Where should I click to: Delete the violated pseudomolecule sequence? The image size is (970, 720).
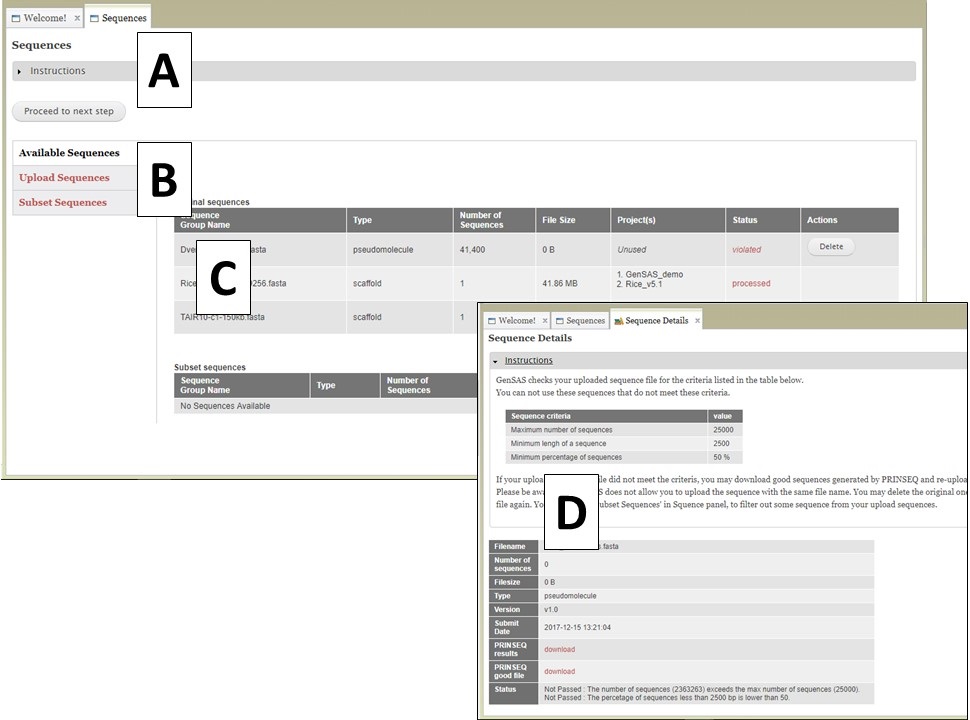pos(830,247)
